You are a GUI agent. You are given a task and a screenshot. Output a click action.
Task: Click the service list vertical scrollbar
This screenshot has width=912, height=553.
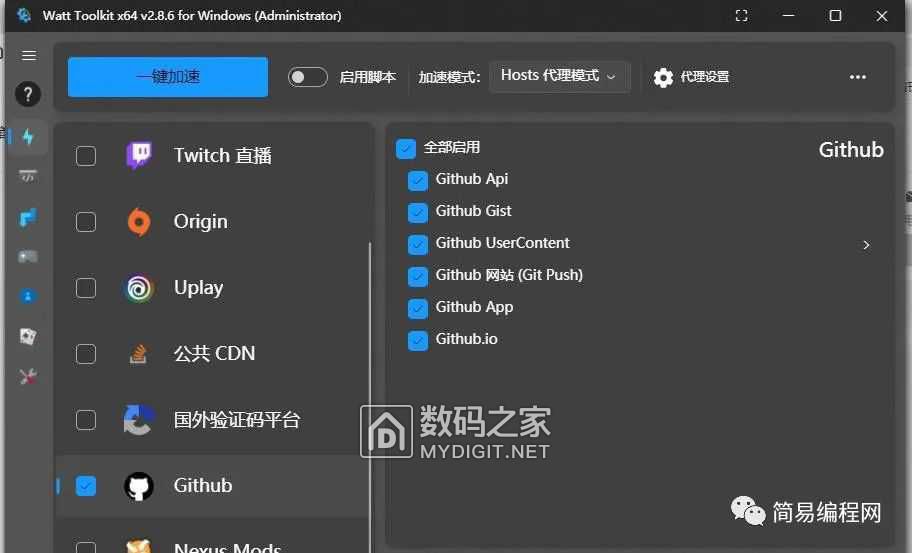pyautogui.click(x=370, y=397)
